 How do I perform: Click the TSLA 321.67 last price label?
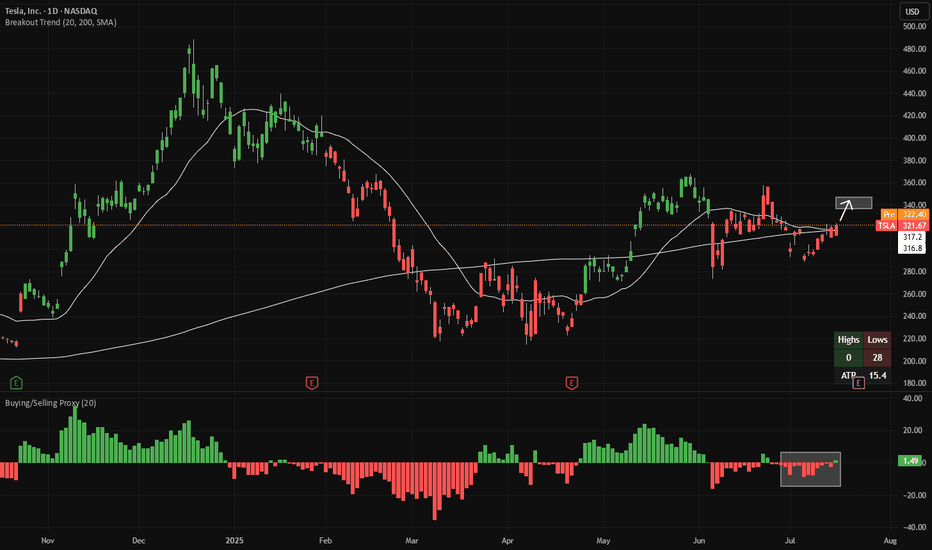click(x=902, y=225)
